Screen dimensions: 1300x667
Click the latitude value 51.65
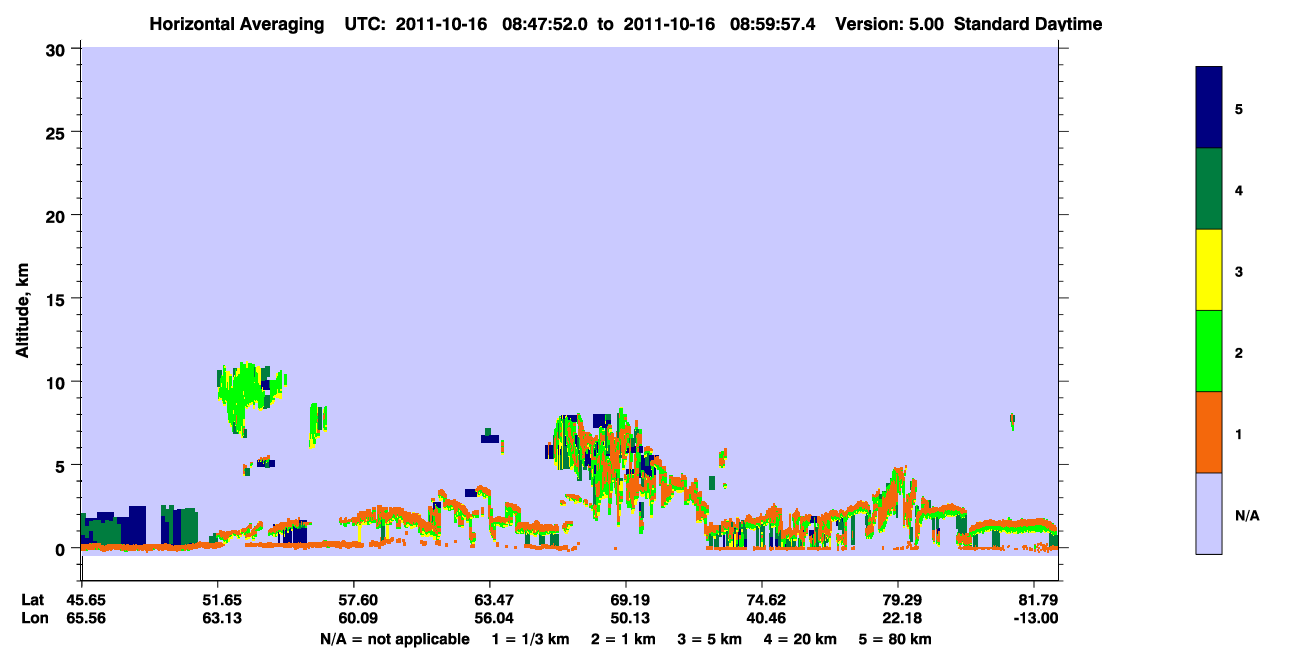[x=221, y=600]
